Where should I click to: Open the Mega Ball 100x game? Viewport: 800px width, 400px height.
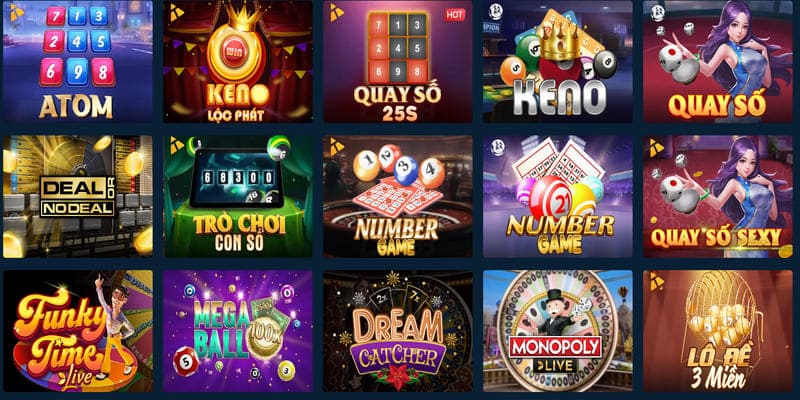pyautogui.click(x=238, y=331)
